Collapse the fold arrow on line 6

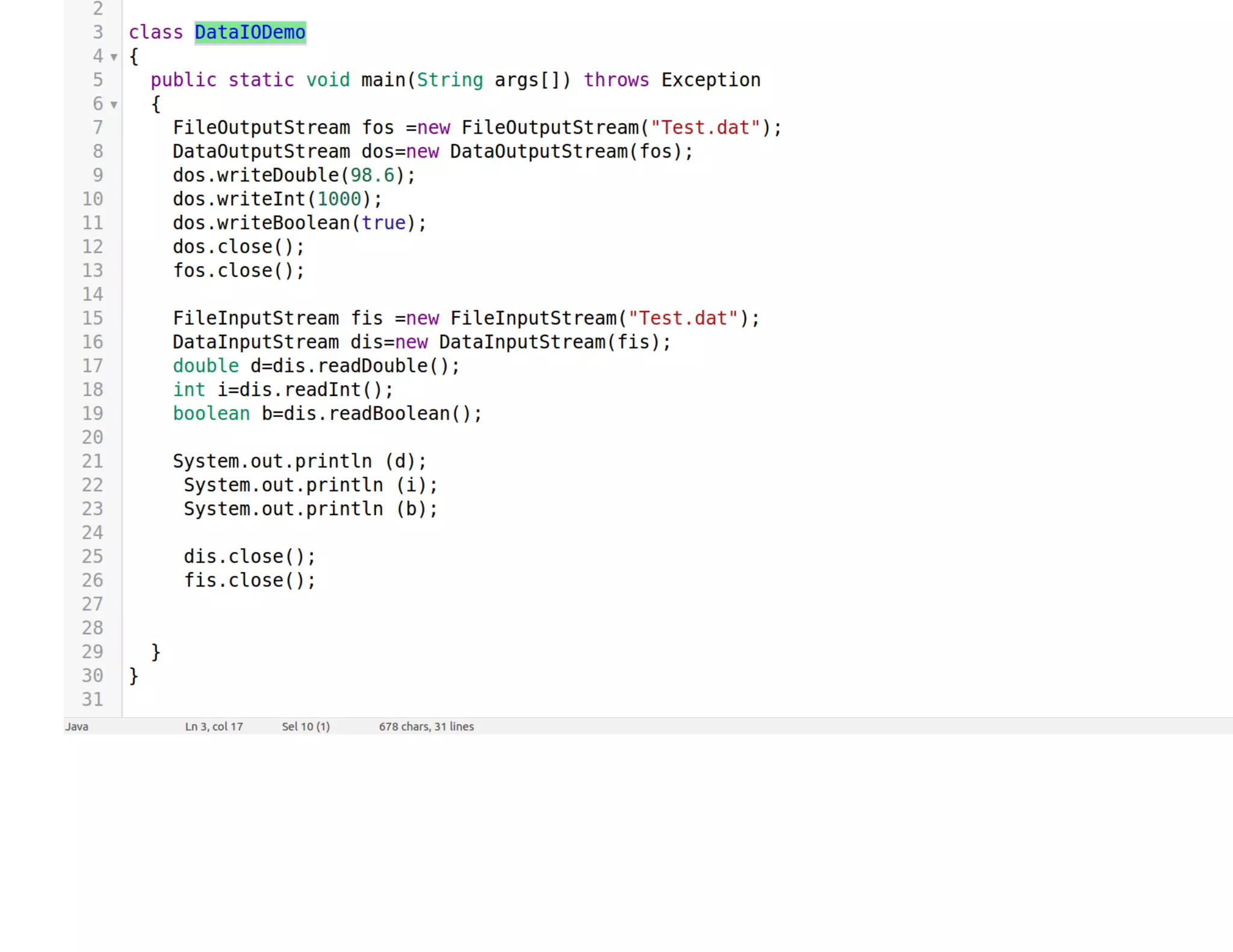tap(114, 105)
